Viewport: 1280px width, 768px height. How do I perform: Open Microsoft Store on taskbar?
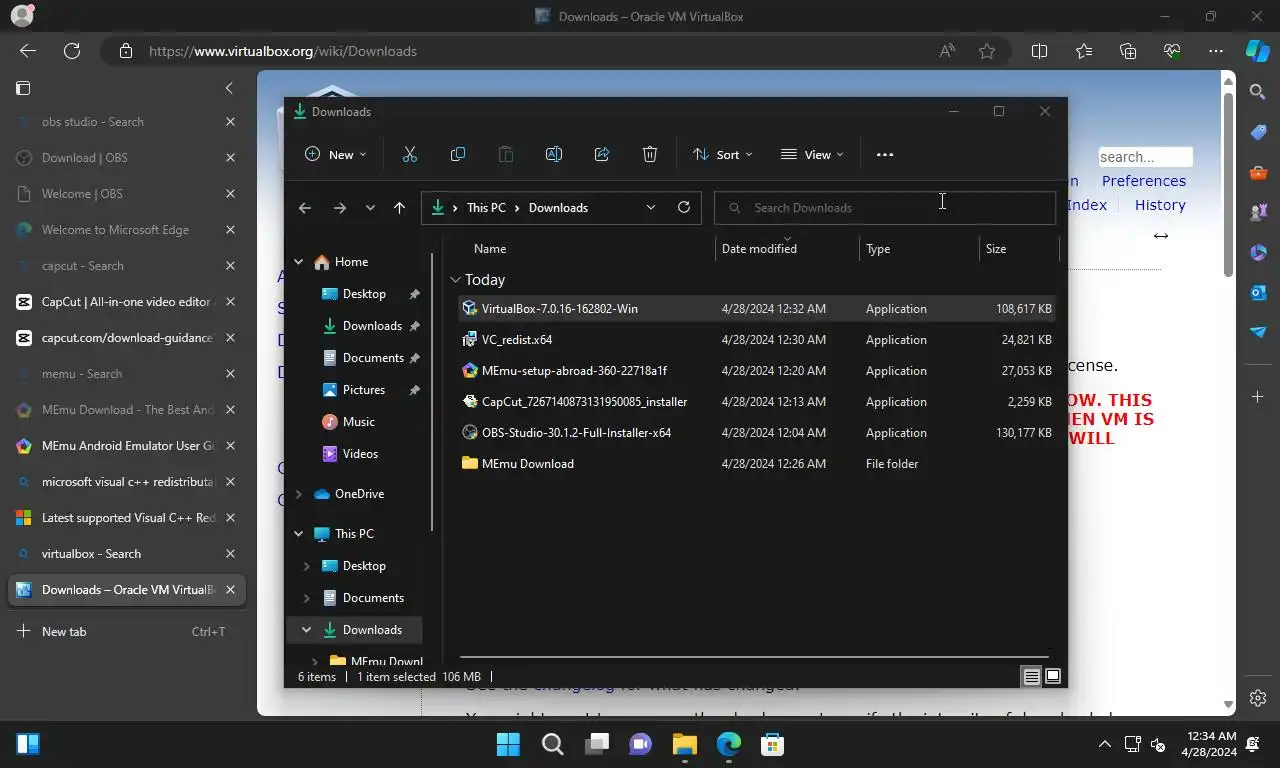(772, 744)
